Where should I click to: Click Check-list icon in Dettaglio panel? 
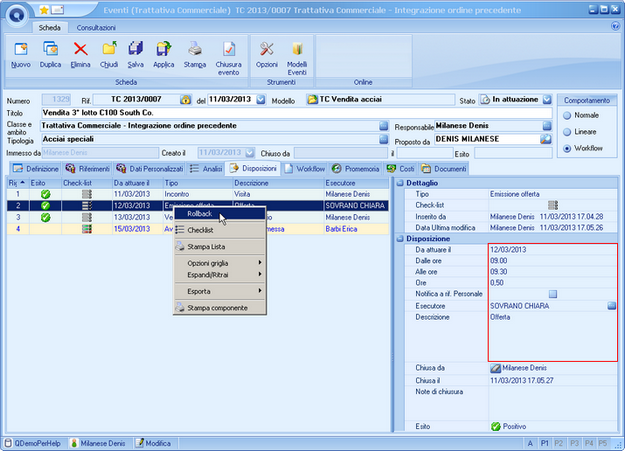tap(553, 205)
